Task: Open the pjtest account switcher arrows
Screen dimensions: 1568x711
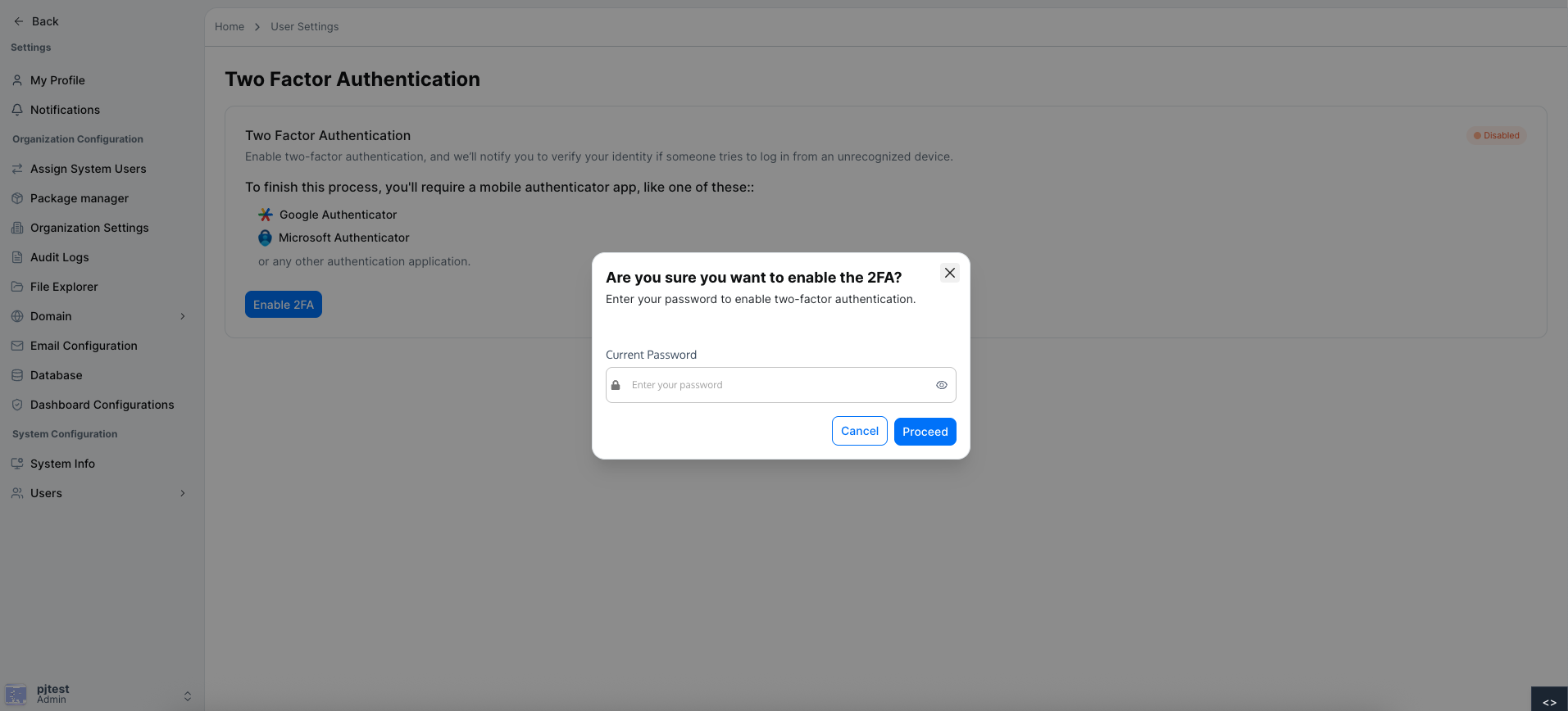Action: [188, 696]
